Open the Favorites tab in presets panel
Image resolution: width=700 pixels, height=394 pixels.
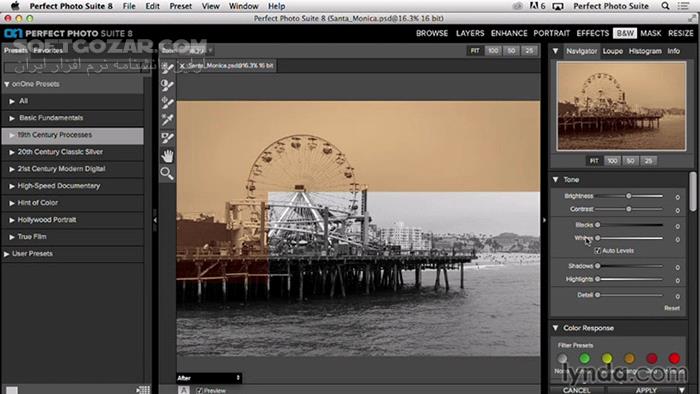[x=48, y=50]
